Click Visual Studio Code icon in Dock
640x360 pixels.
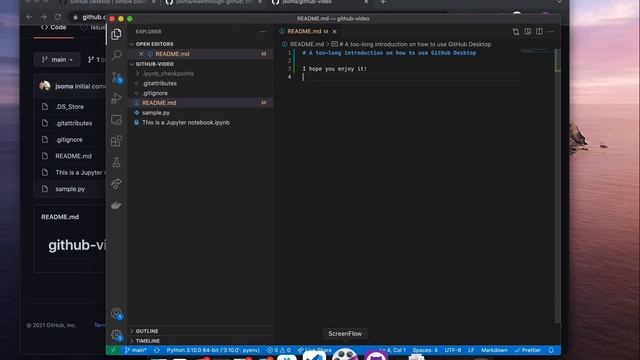coord(314,355)
